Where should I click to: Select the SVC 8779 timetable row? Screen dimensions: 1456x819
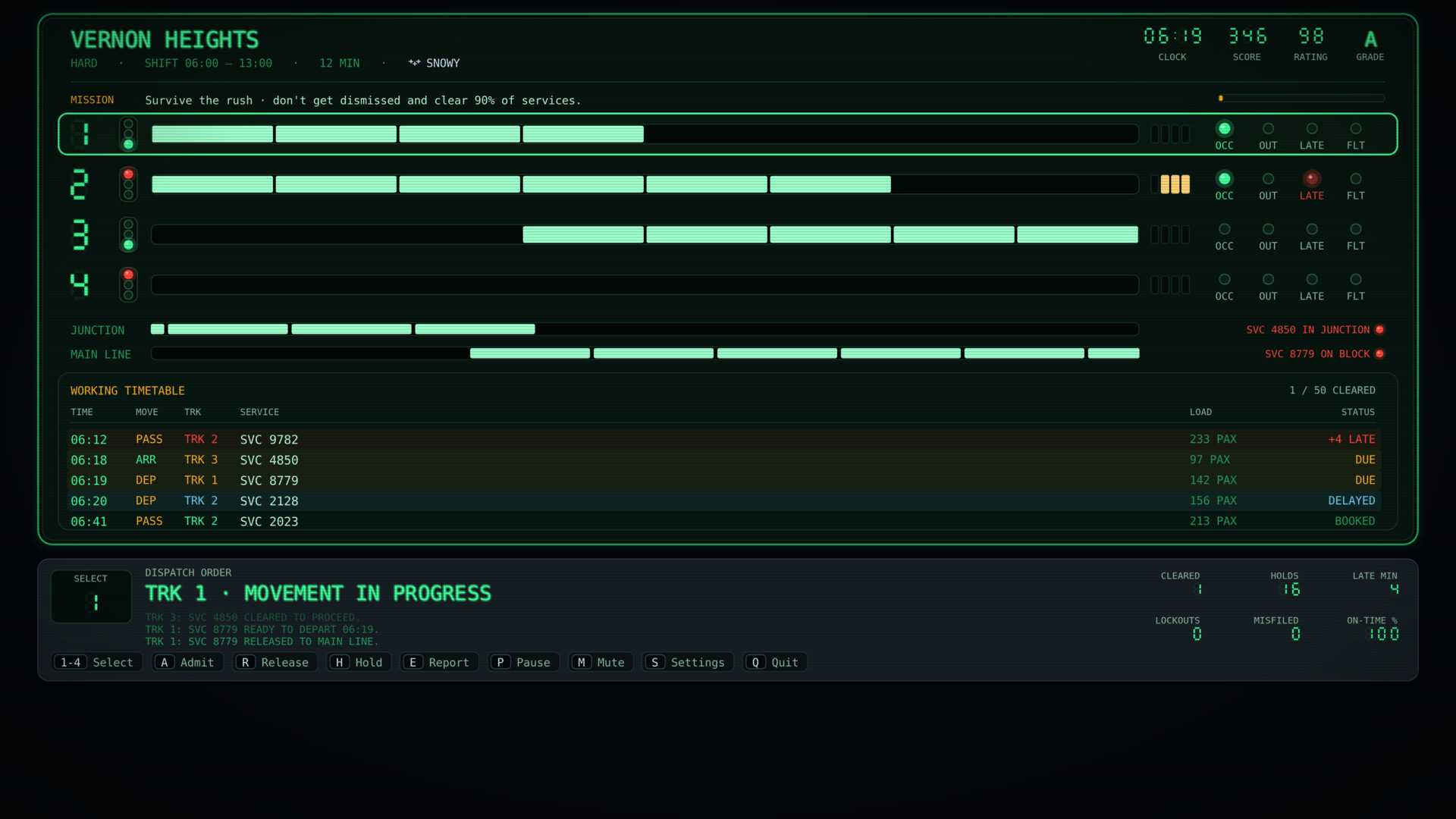pos(725,481)
